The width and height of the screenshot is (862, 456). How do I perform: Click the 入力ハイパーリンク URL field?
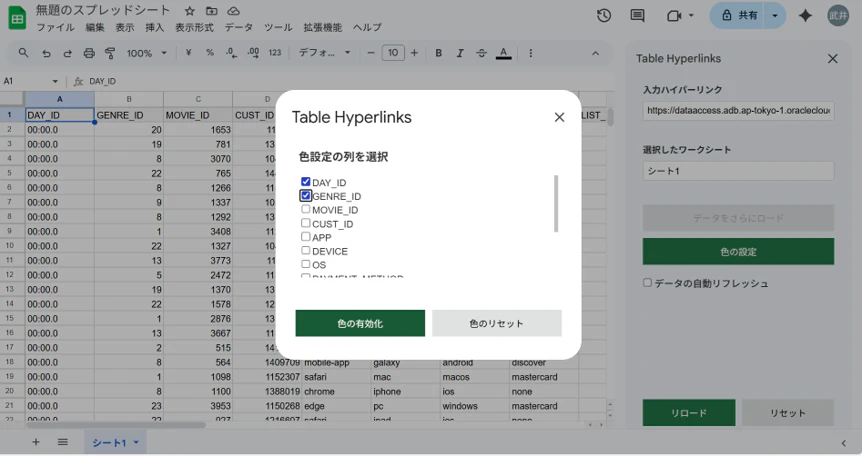[x=738, y=111]
